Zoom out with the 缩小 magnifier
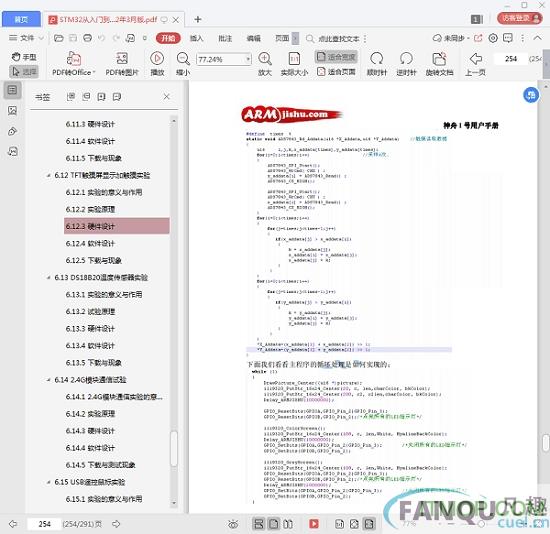 coord(183,64)
